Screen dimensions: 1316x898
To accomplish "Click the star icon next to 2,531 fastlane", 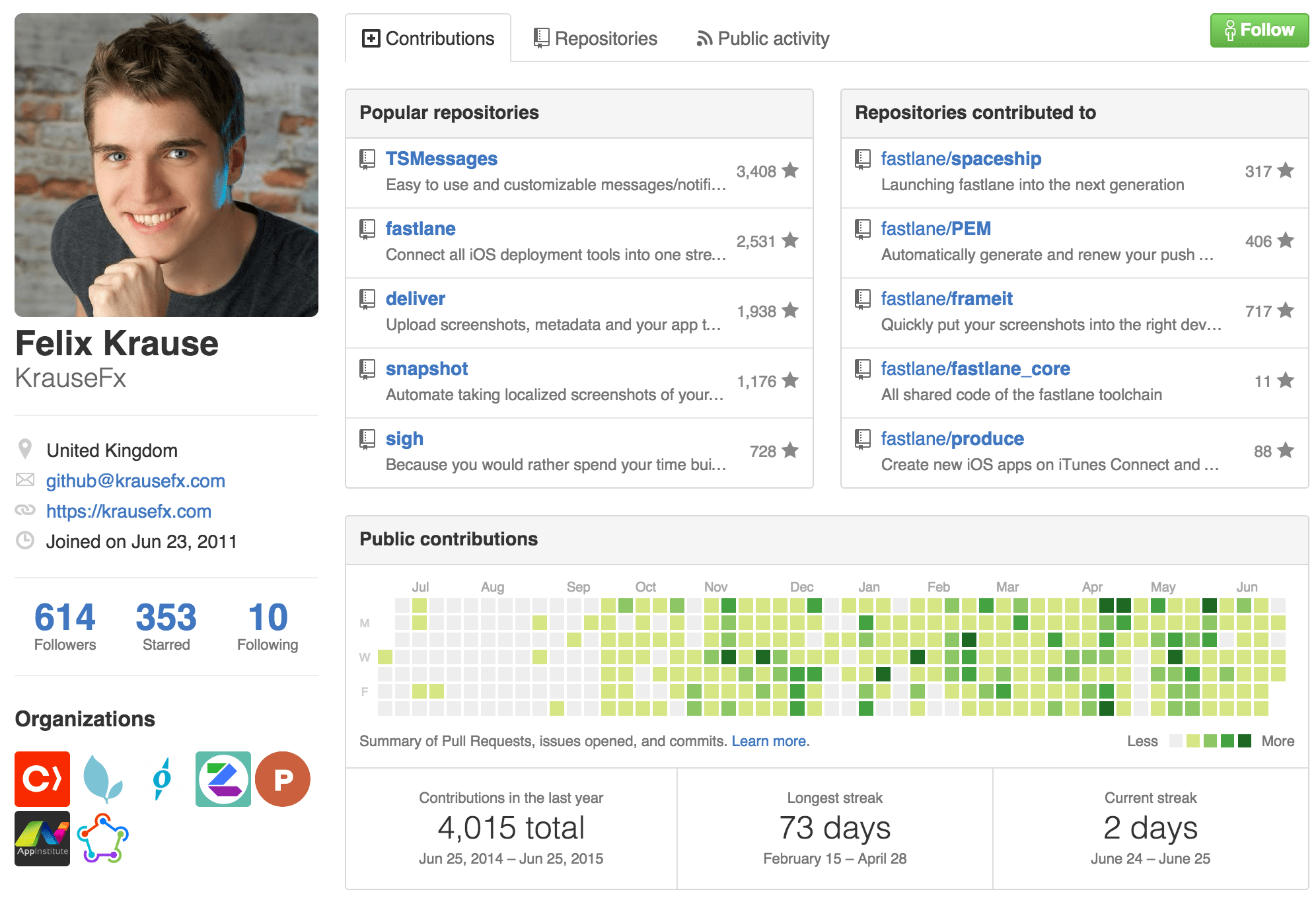I will [x=790, y=241].
